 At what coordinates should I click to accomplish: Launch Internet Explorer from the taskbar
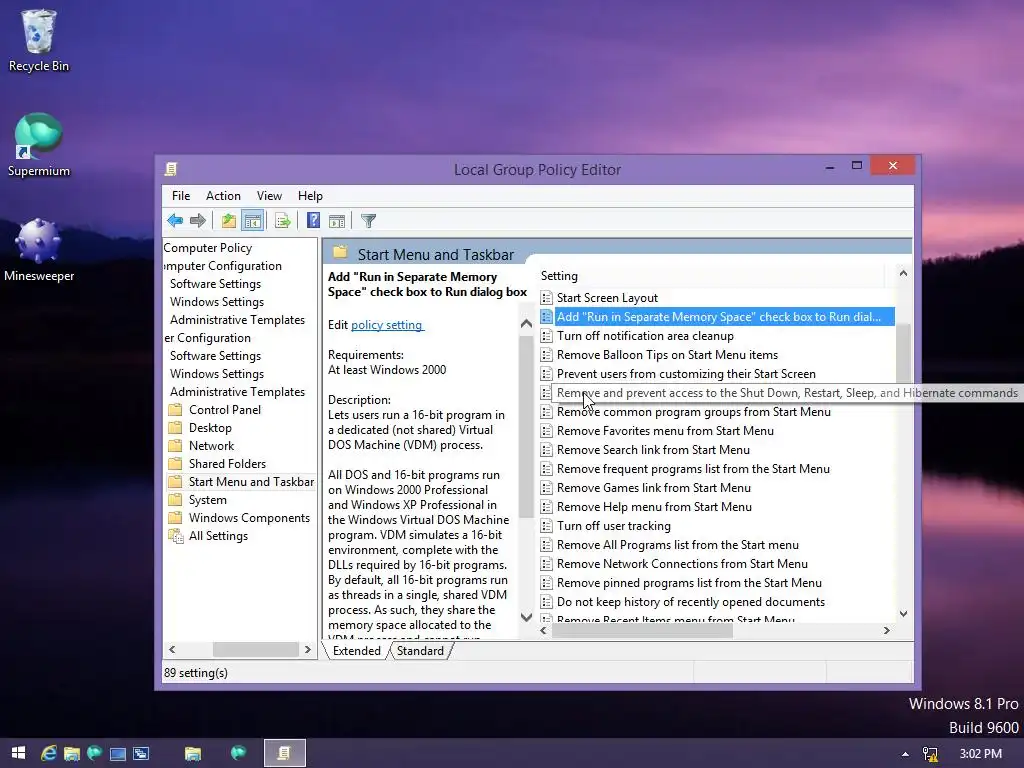coord(48,754)
